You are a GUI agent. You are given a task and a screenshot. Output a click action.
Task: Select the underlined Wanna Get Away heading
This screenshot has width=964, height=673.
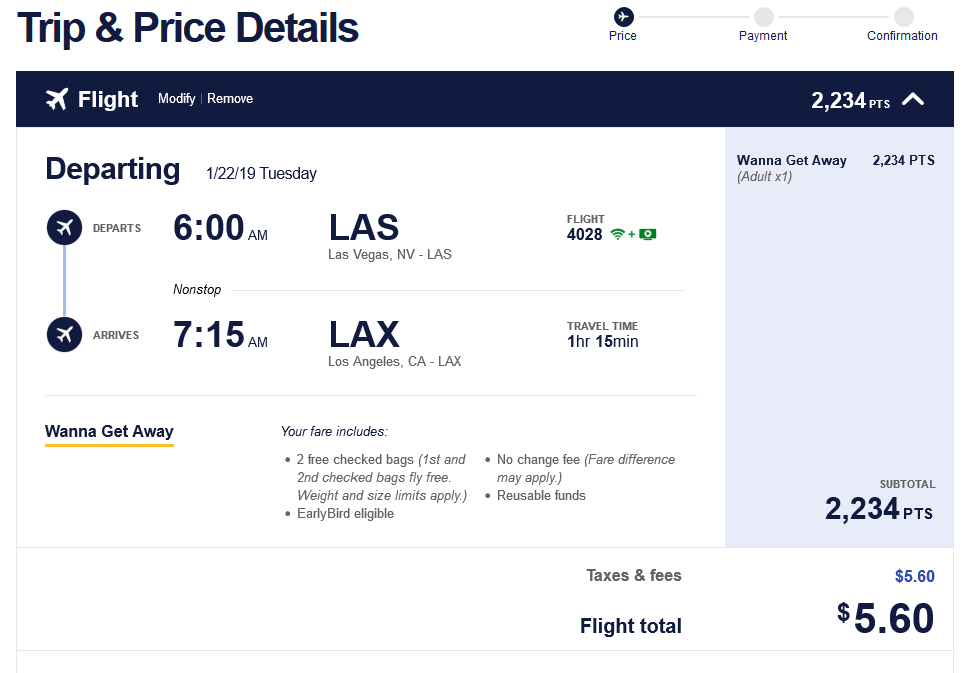click(109, 432)
